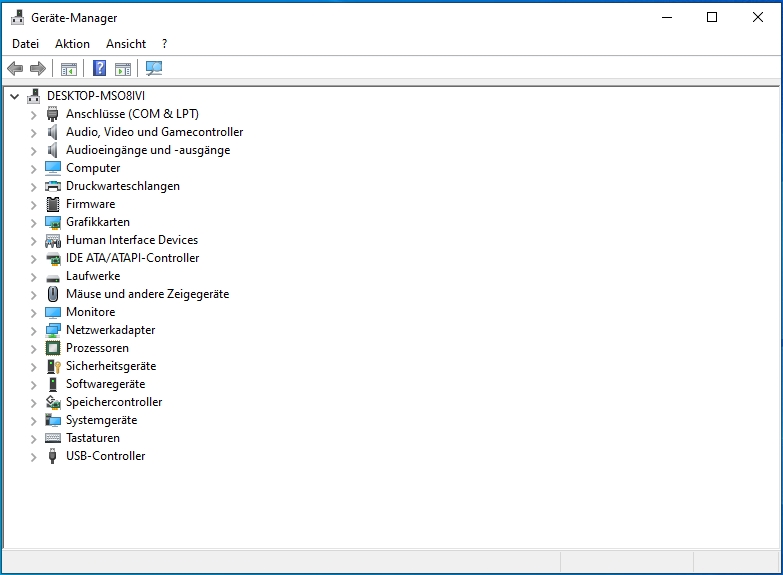Expand the Prozessoren category

coord(33,349)
